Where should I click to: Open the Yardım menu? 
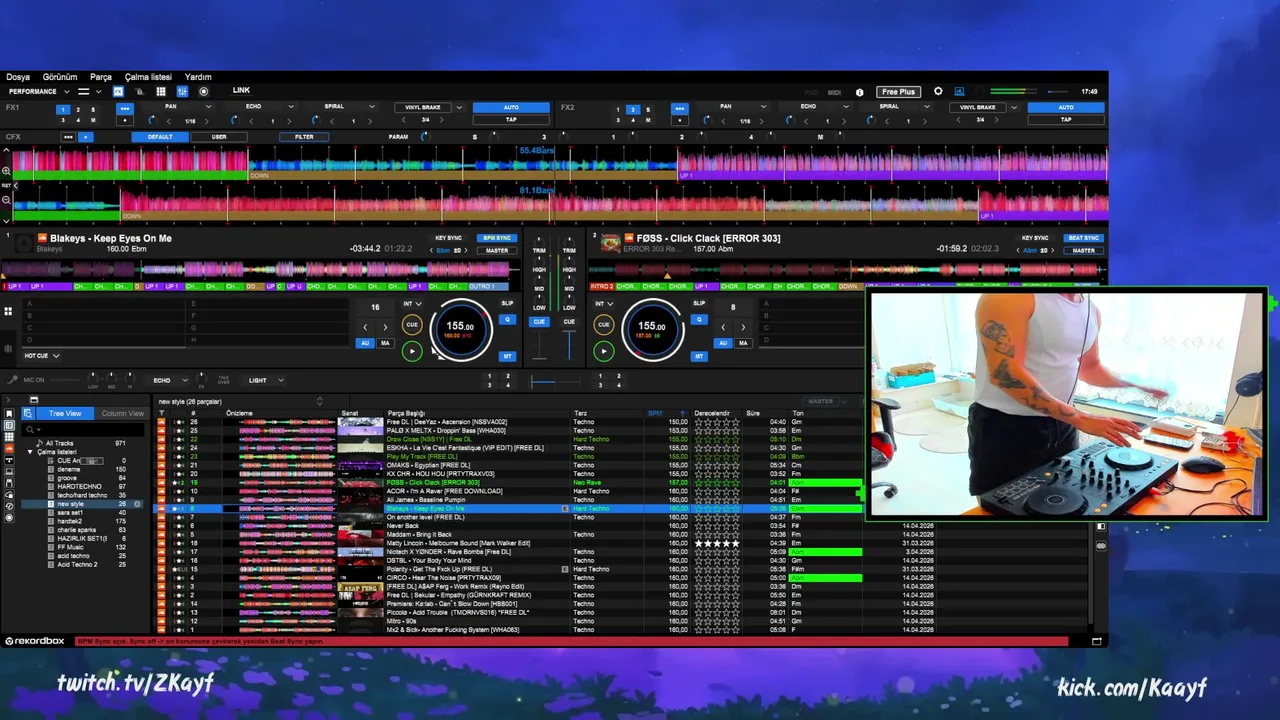pyautogui.click(x=198, y=77)
